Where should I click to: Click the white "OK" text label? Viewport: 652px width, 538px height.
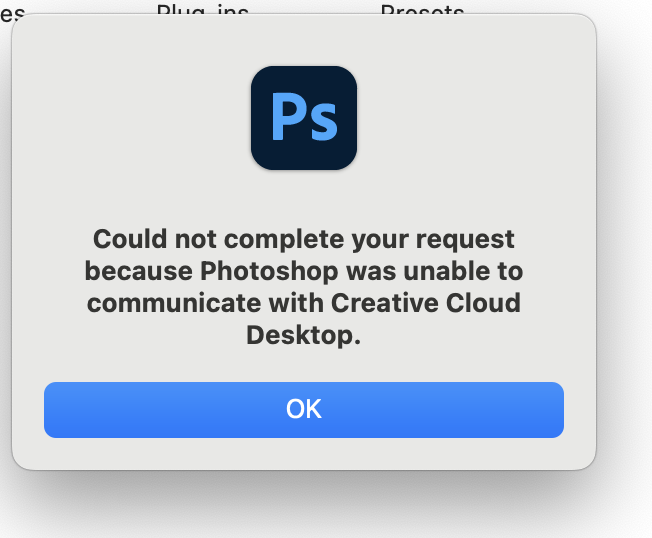coord(304,409)
